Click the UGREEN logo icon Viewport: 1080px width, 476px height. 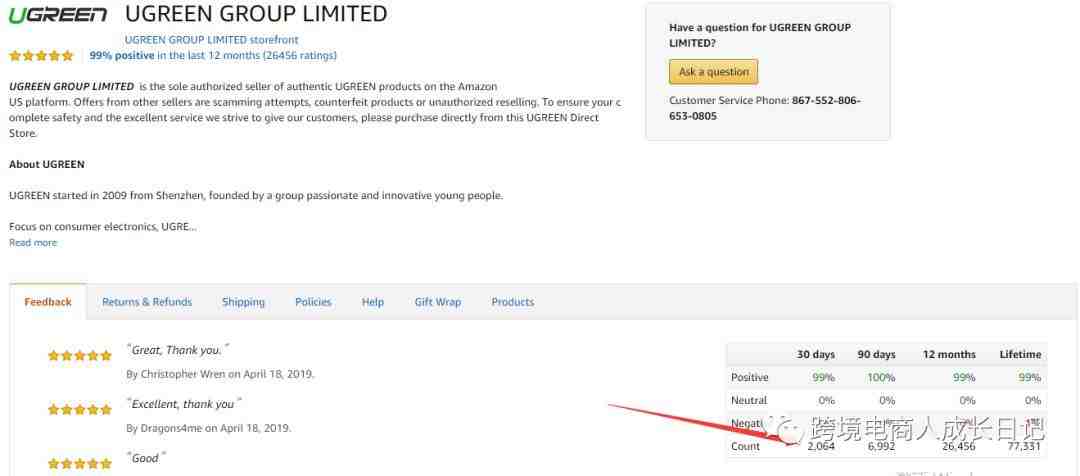click(58, 15)
